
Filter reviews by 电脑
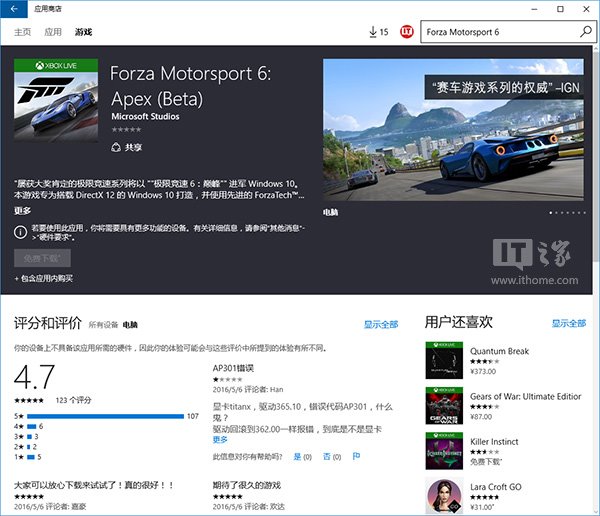coord(130,325)
